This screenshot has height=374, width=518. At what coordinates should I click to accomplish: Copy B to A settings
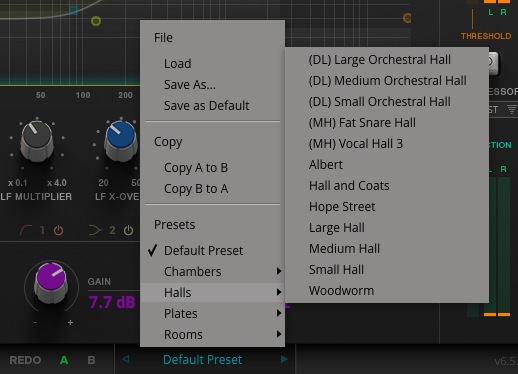coord(212,189)
